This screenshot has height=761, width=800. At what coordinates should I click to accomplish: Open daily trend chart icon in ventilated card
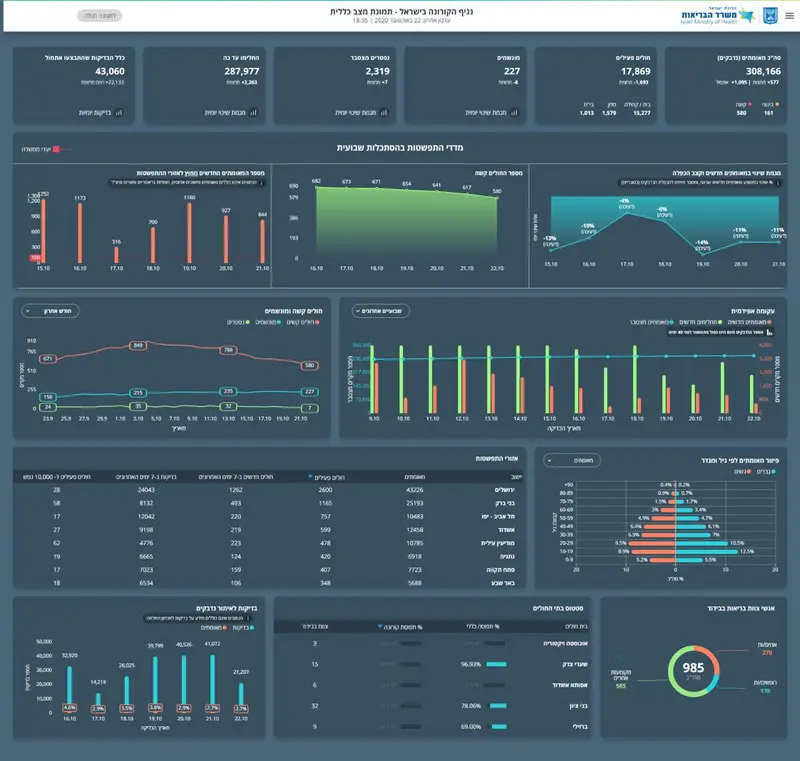pyautogui.click(x=514, y=112)
